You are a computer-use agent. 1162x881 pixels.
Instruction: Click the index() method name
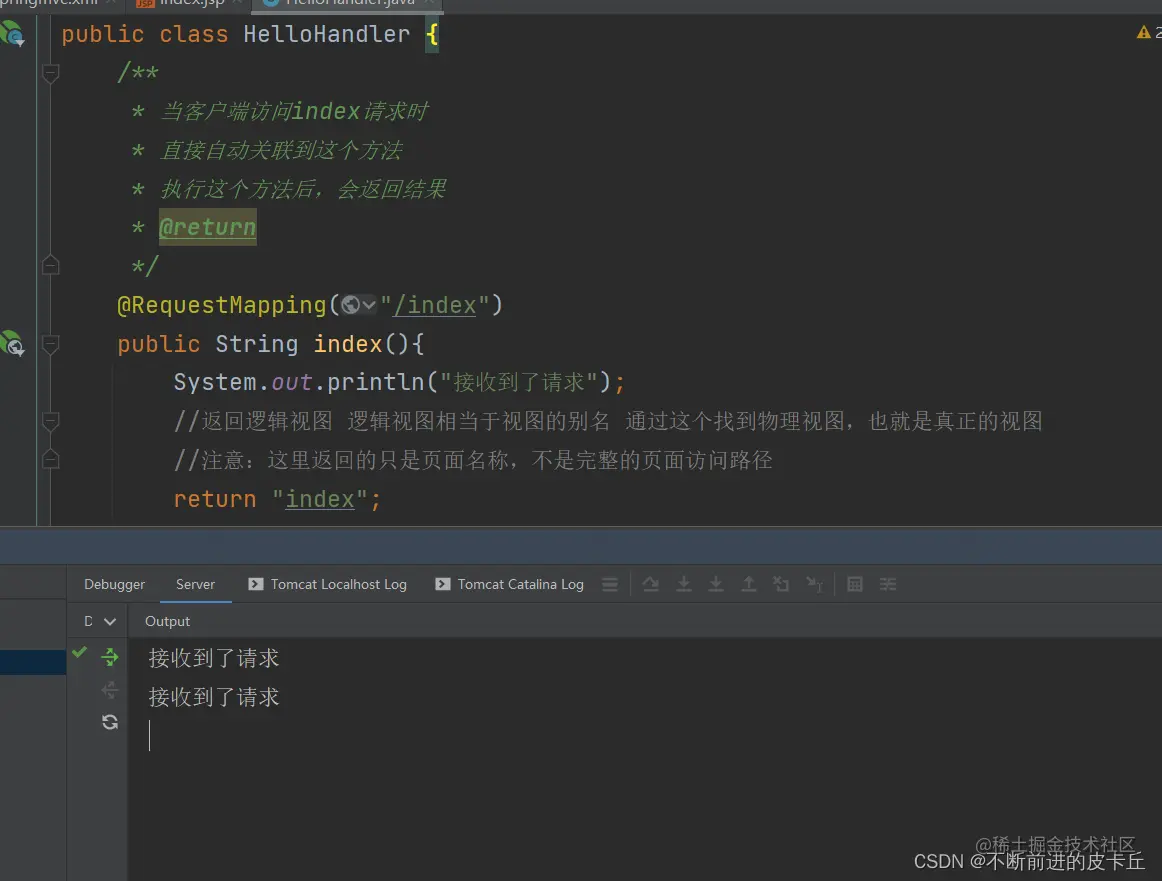click(347, 344)
